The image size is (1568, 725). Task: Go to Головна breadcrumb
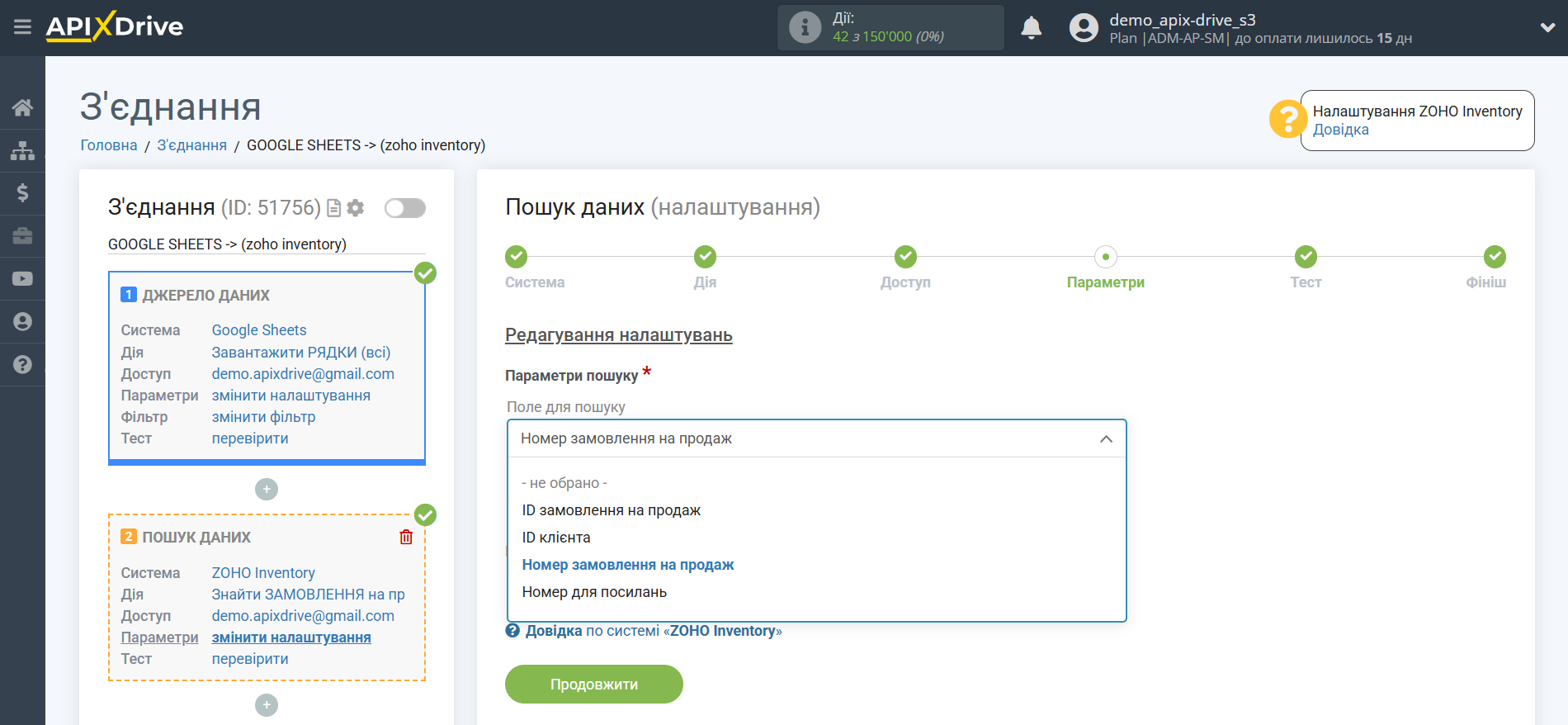coord(109,145)
